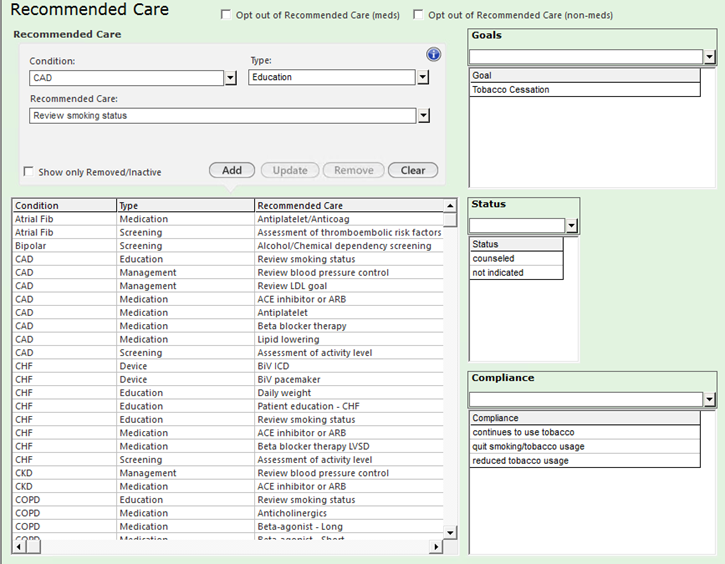Expand the Recommended Care dropdown arrow
The image size is (725, 564).
tap(424, 116)
